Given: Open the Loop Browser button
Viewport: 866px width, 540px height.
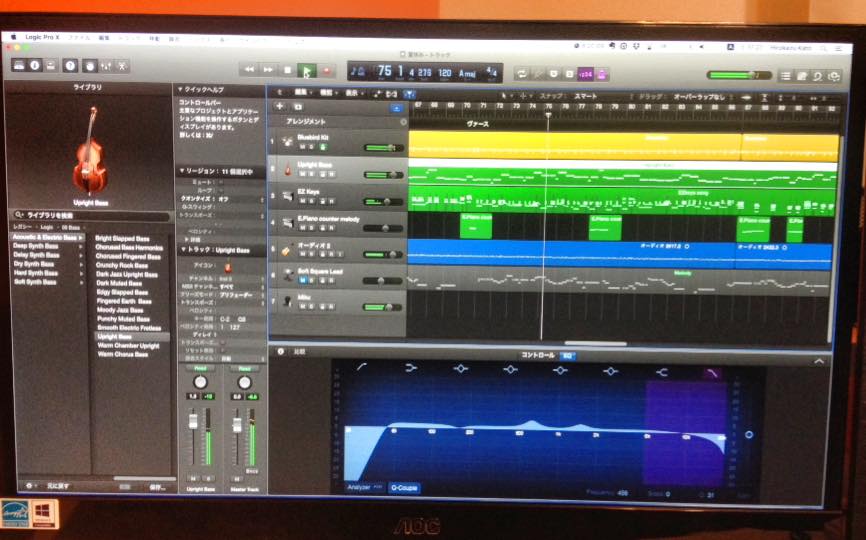Looking at the screenshot, I should click(818, 76).
